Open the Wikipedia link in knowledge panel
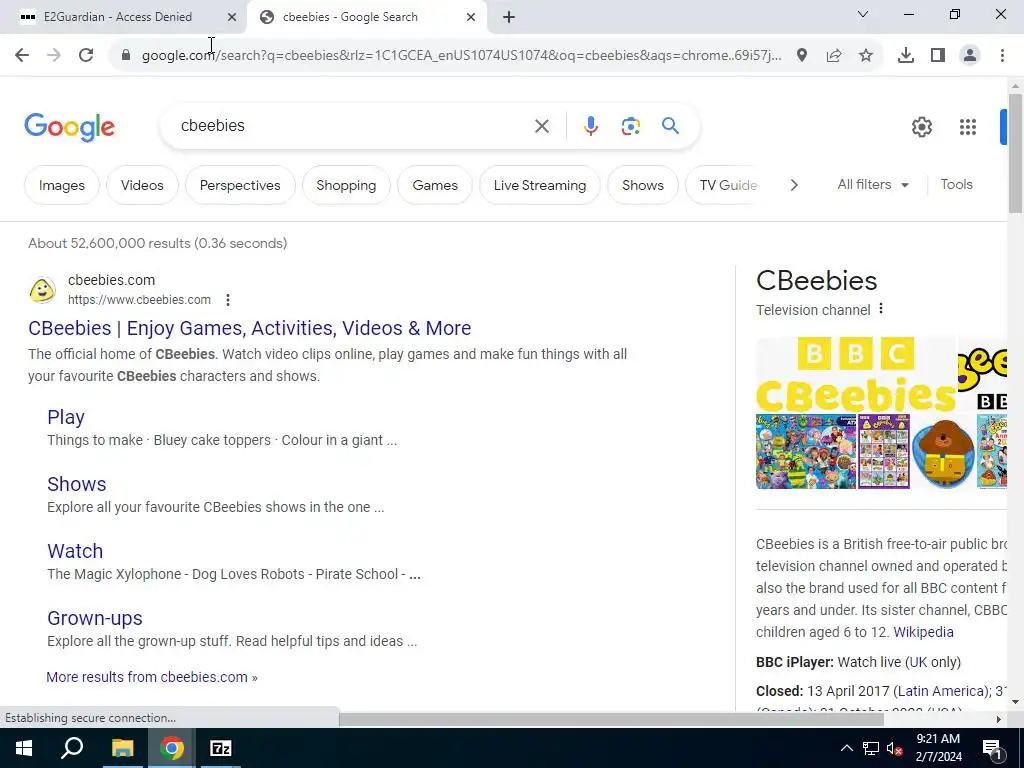This screenshot has width=1024, height=768. (923, 632)
